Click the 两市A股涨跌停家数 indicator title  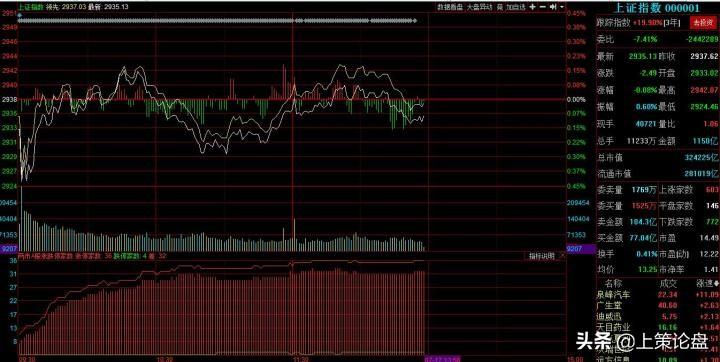(x=45, y=255)
